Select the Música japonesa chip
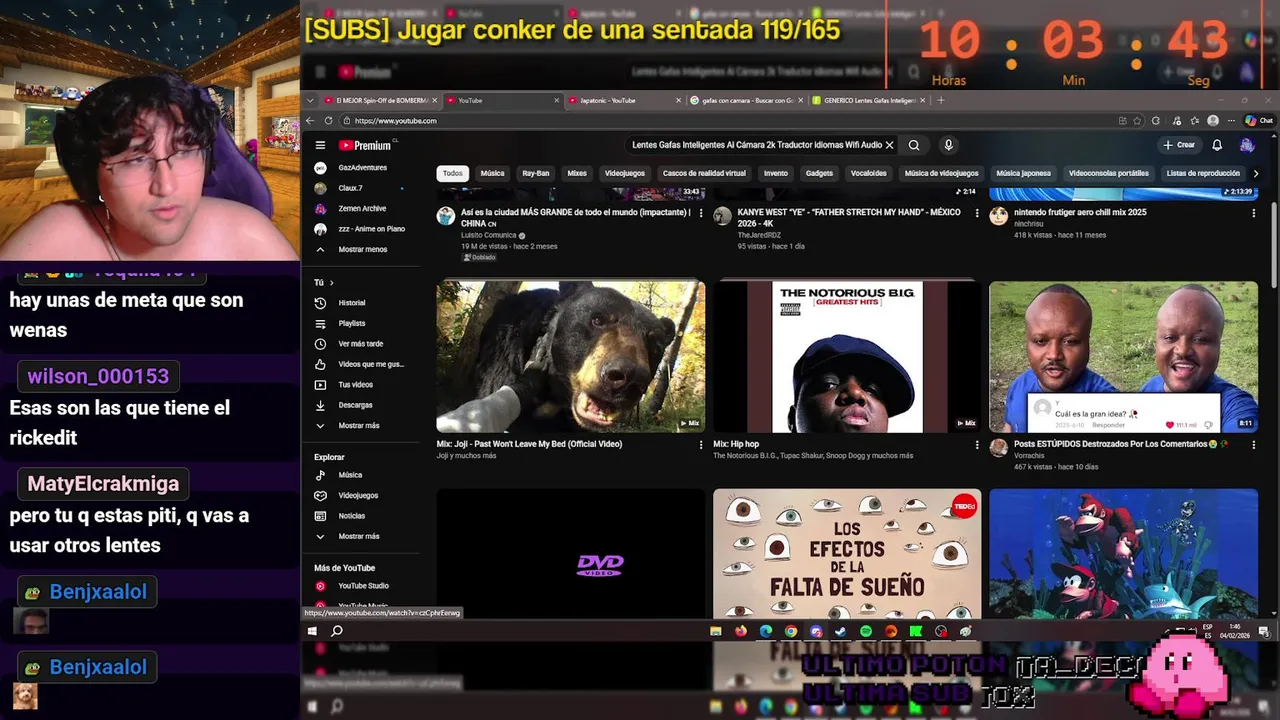1280x720 pixels. tap(1023, 173)
